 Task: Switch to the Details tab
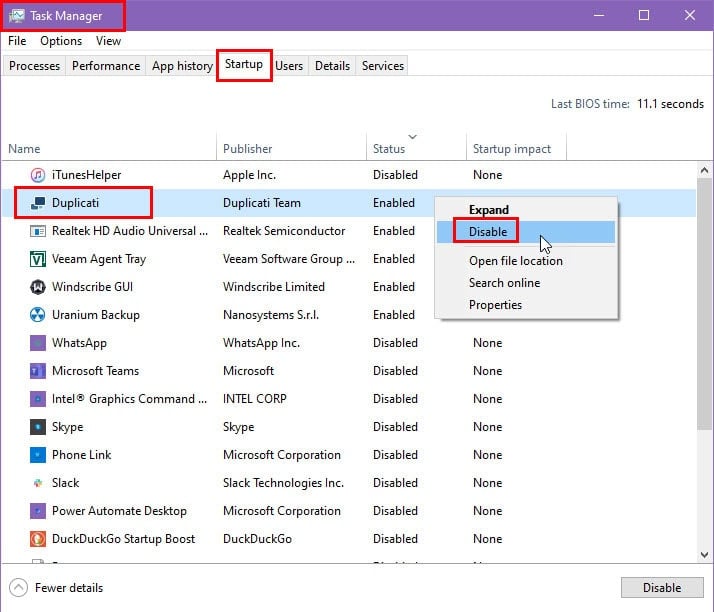332,66
